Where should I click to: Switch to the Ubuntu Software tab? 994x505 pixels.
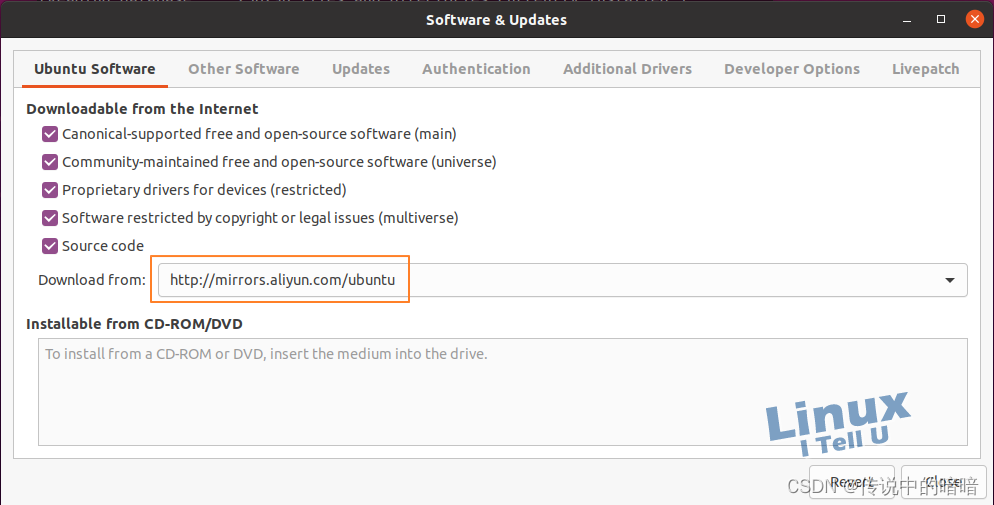coord(94,69)
